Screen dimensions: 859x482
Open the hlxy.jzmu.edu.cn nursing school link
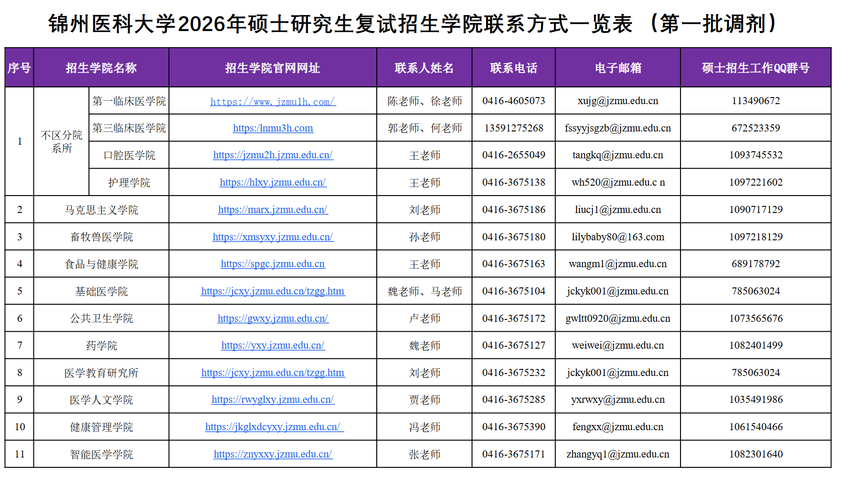272,182
